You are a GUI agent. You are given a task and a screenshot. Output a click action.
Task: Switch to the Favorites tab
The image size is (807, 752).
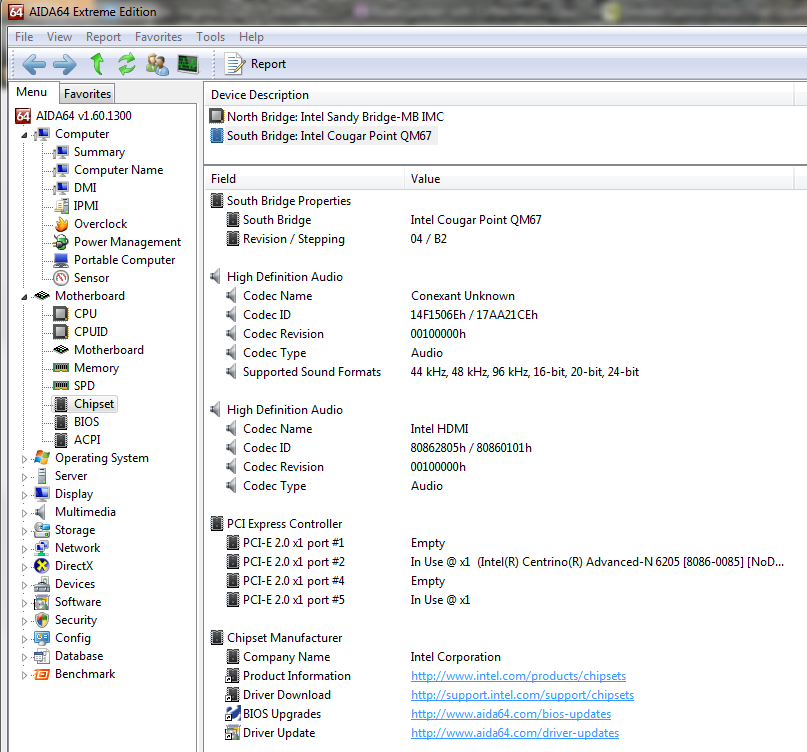click(87, 93)
